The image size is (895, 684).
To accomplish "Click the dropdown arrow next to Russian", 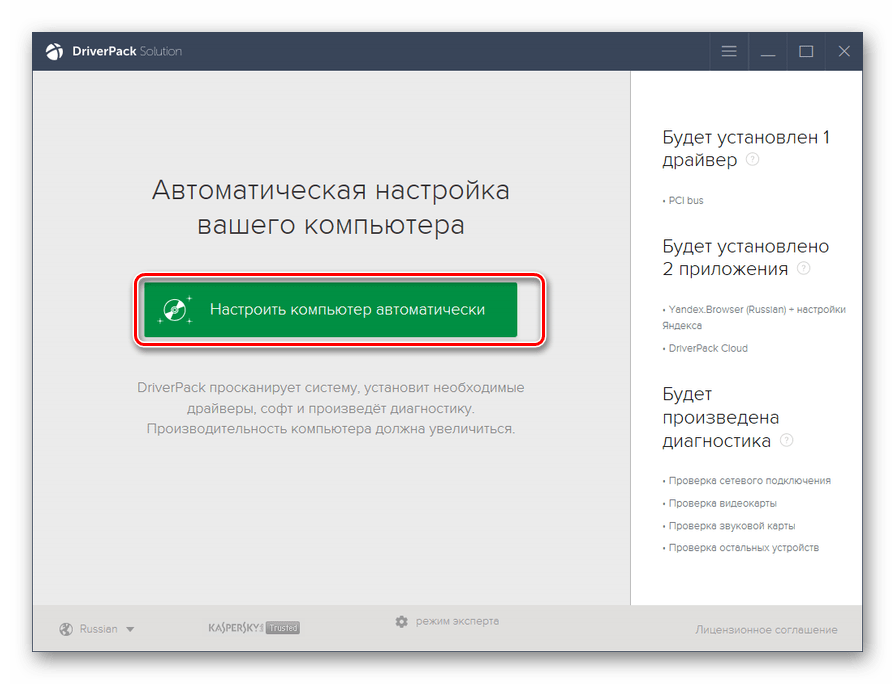I will [128, 629].
